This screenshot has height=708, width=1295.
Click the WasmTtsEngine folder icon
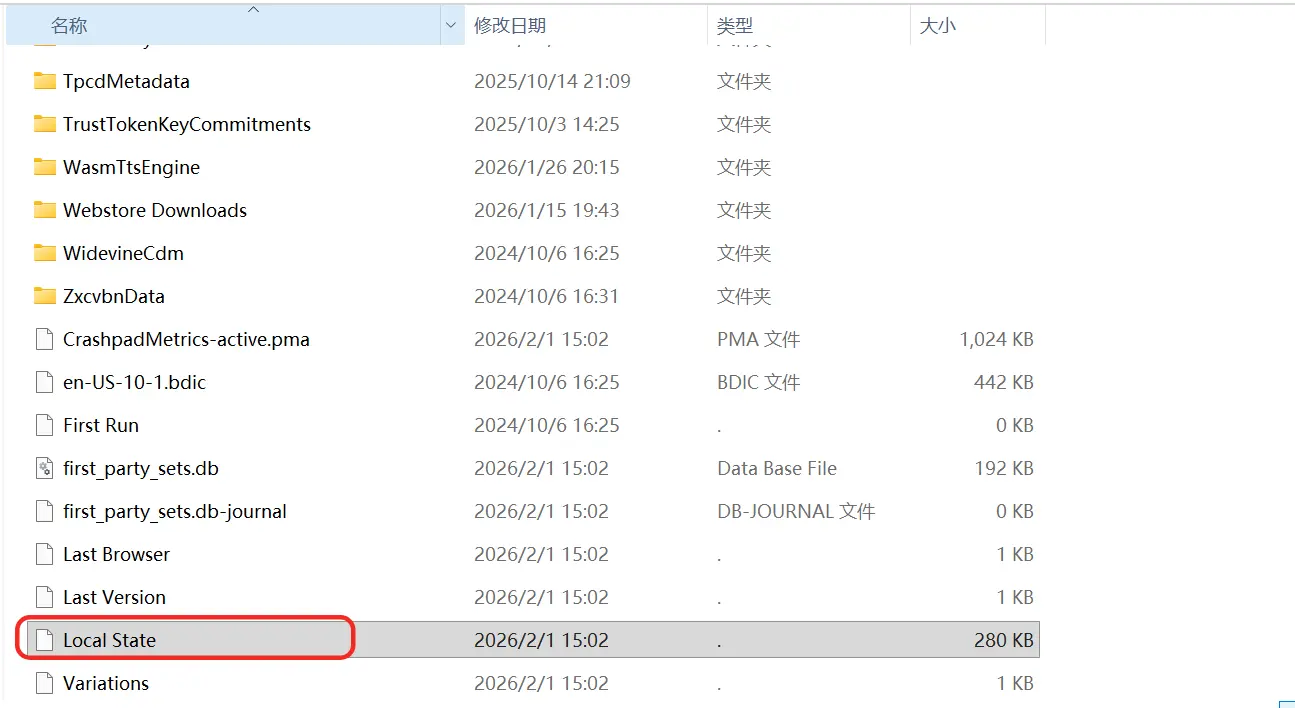tap(45, 167)
